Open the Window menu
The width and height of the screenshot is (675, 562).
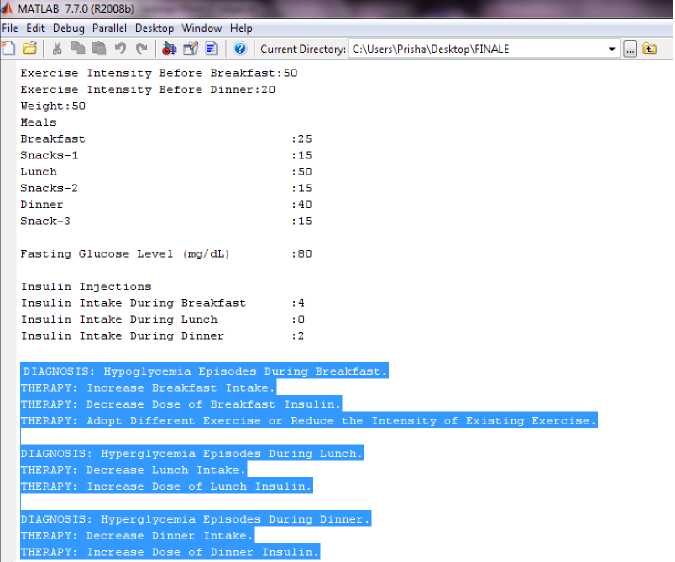coord(201,28)
